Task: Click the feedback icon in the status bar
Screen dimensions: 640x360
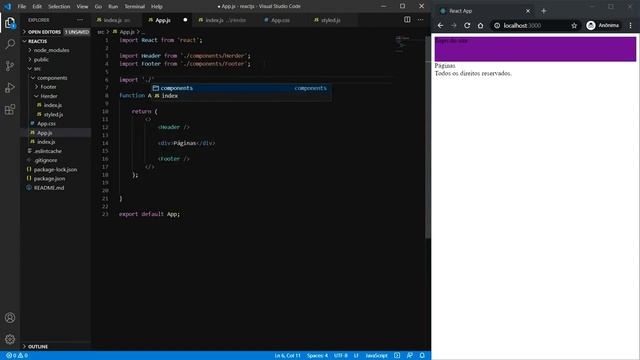Action: pyautogui.click(x=409, y=356)
